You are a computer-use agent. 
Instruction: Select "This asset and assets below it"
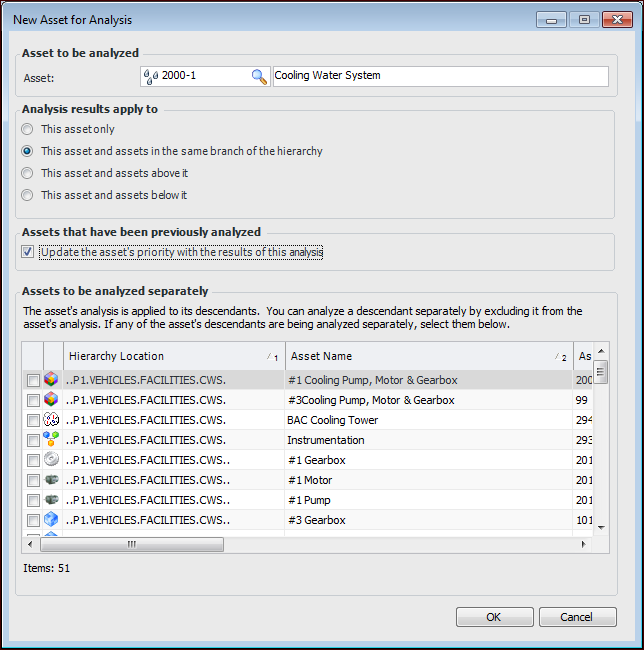(x=28, y=195)
